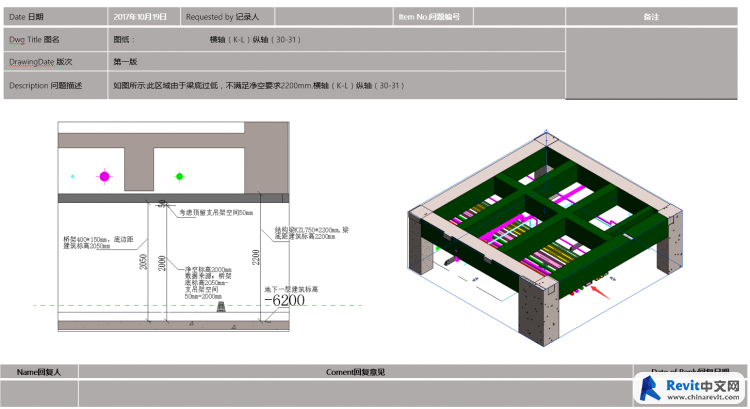Click the magenta pipe circle in the section

click(x=104, y=177)
